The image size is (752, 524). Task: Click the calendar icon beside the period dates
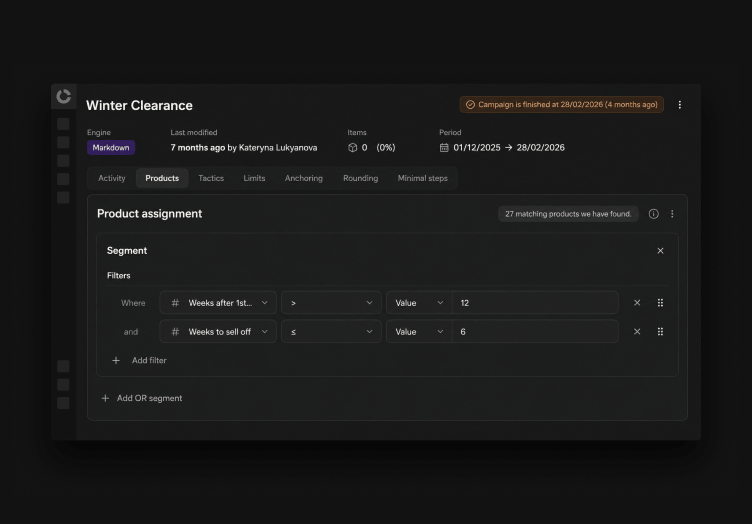[444, 148]
